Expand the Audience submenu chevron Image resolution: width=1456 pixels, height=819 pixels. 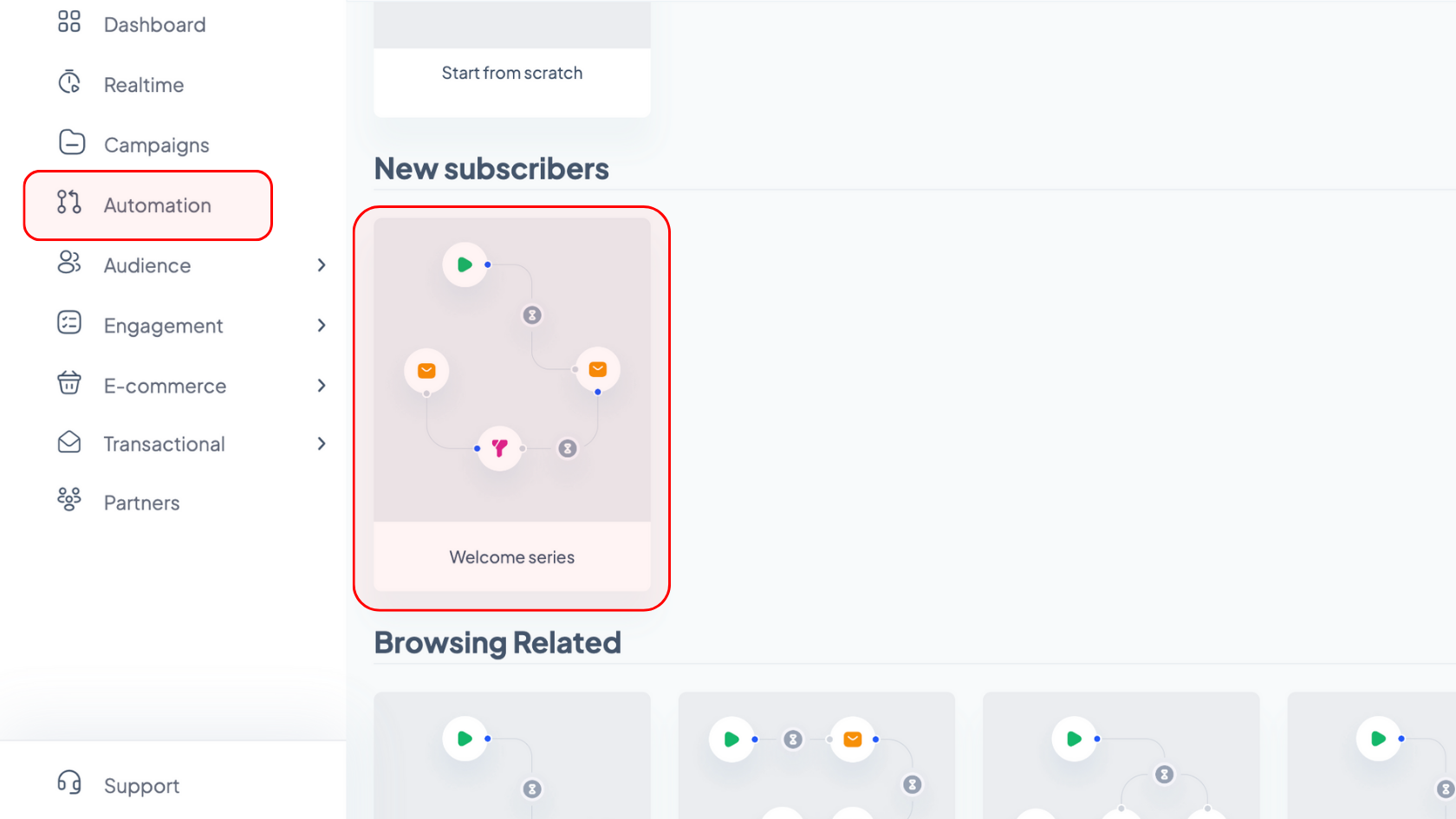coord(322,265)
